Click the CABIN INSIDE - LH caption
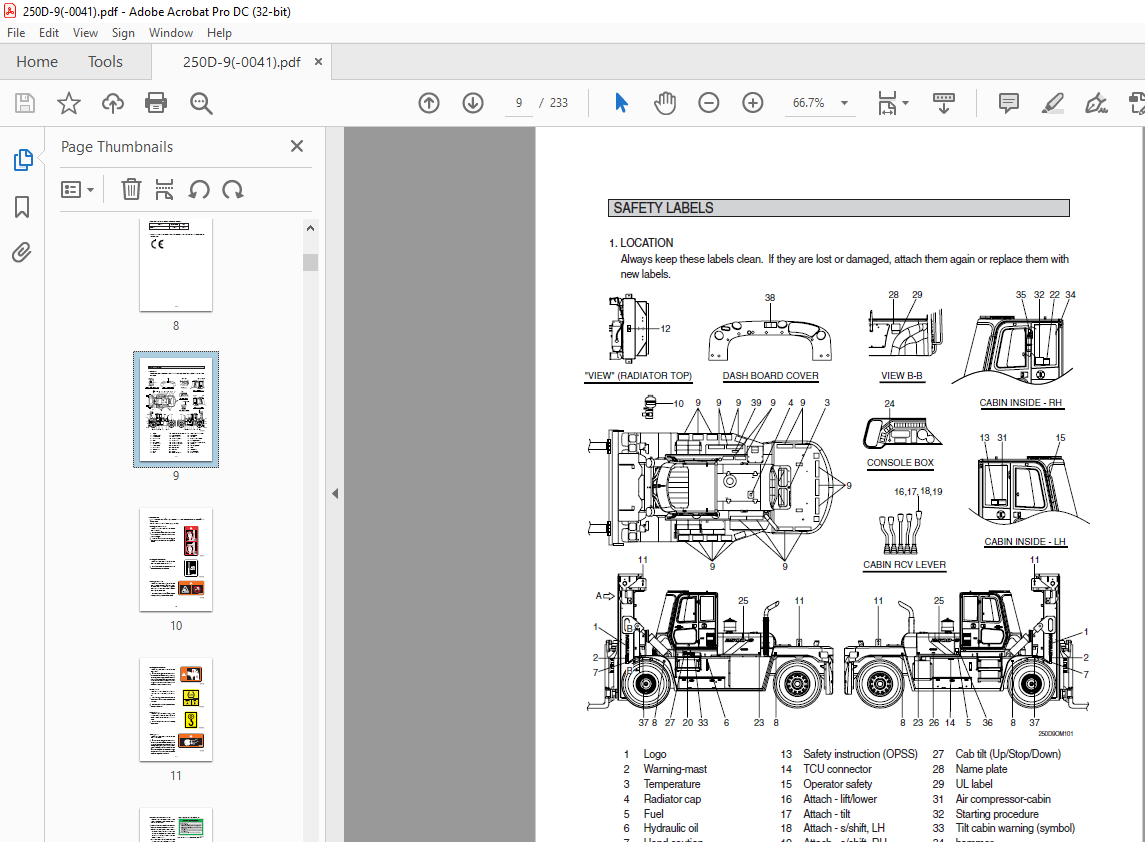Image resolution: width=1145 pixels, height=842 pixels. pos(1025,542)
